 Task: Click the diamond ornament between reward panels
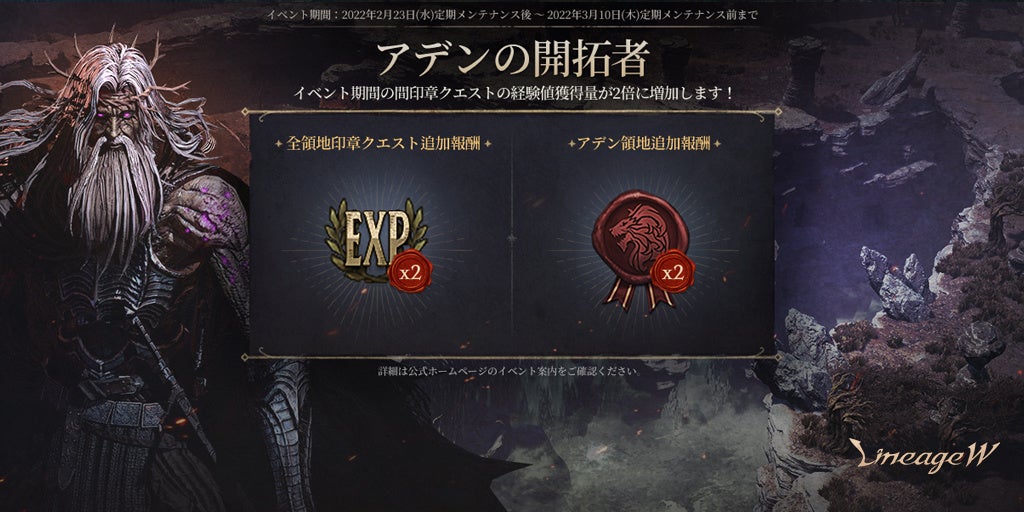point(512,239)
